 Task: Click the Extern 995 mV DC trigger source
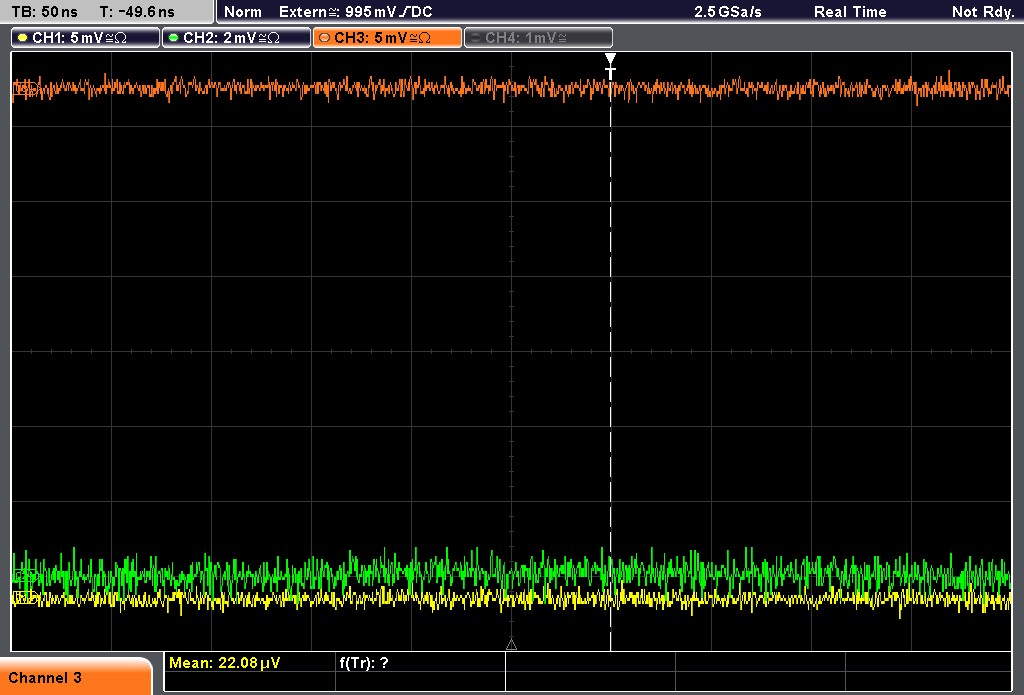pos(356,12)
